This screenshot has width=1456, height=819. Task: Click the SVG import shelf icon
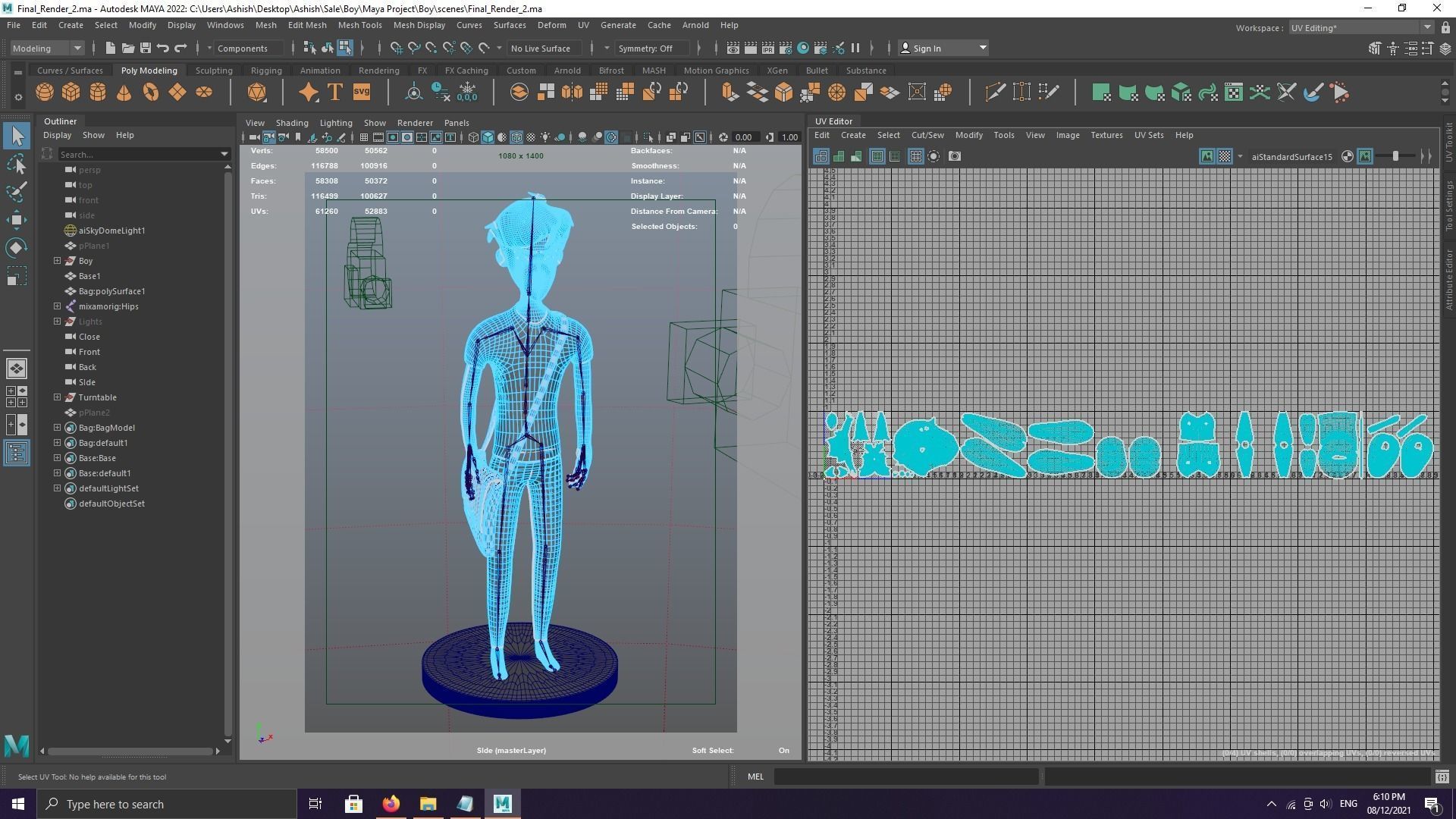362,93
